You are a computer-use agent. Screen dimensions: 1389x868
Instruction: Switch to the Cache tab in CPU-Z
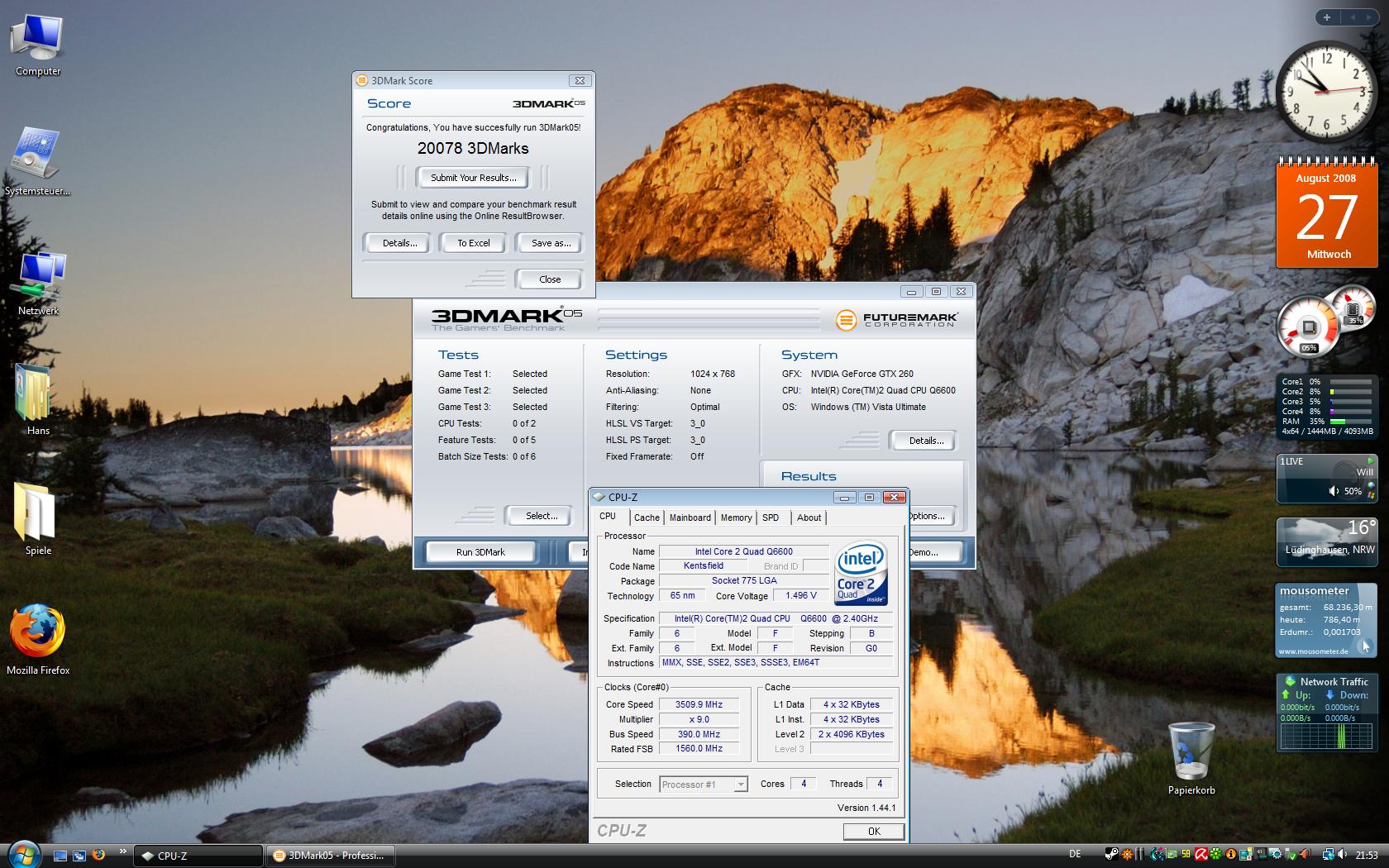647,517
